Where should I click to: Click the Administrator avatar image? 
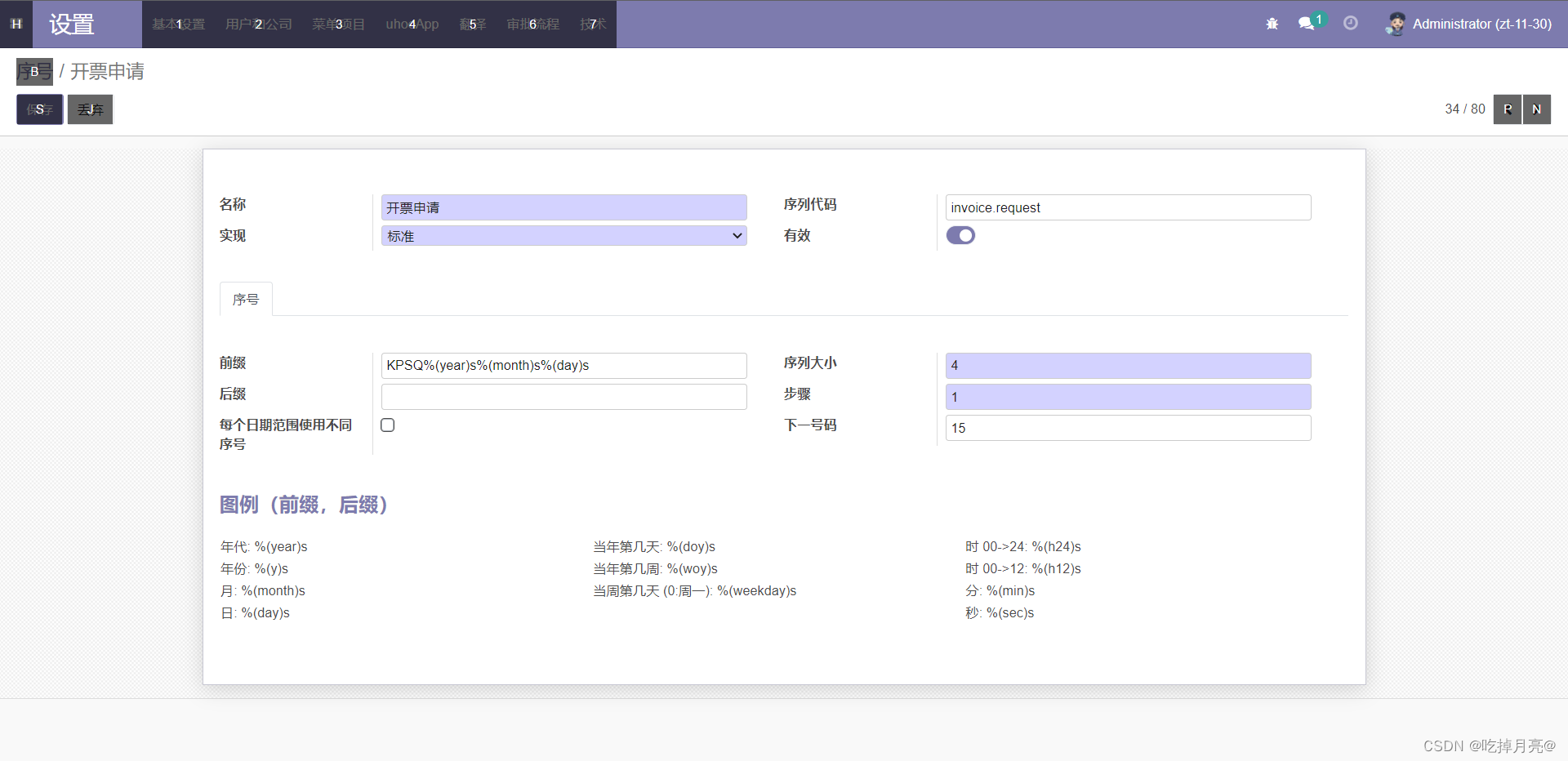coord(1395,24)
